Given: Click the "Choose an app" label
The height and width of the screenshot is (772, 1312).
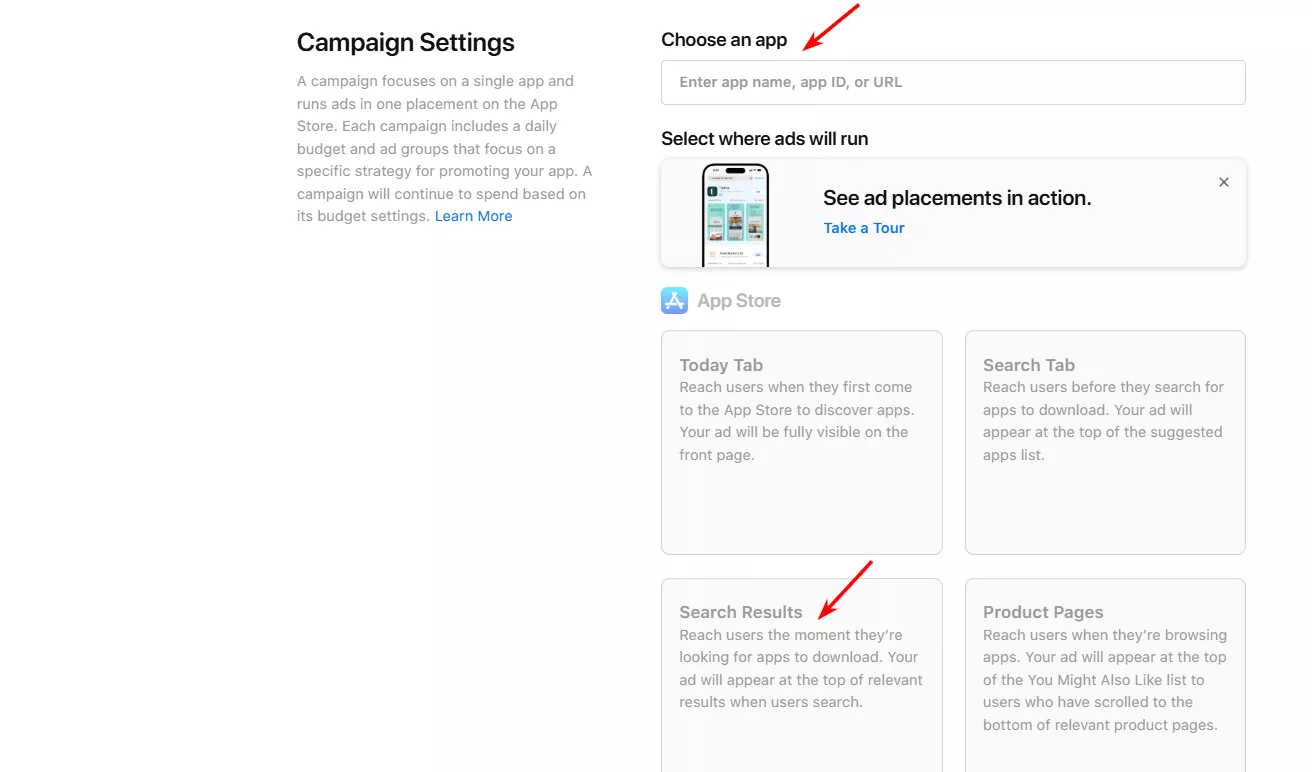Looking at the screenshot, I should 724,40.
